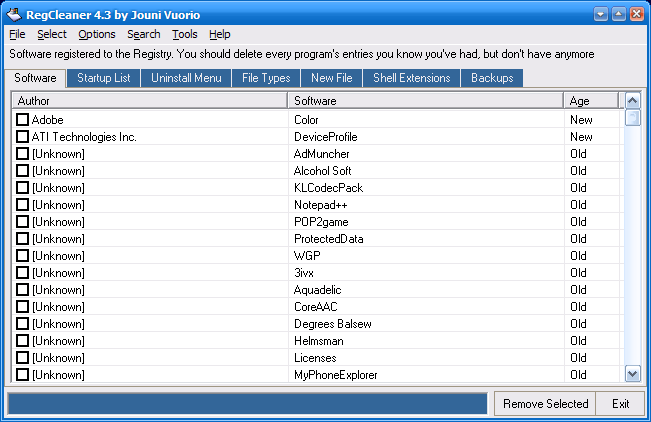
Task: Select the Alcohol Soft entry checkbox
Action: click(x=22, y=171)
